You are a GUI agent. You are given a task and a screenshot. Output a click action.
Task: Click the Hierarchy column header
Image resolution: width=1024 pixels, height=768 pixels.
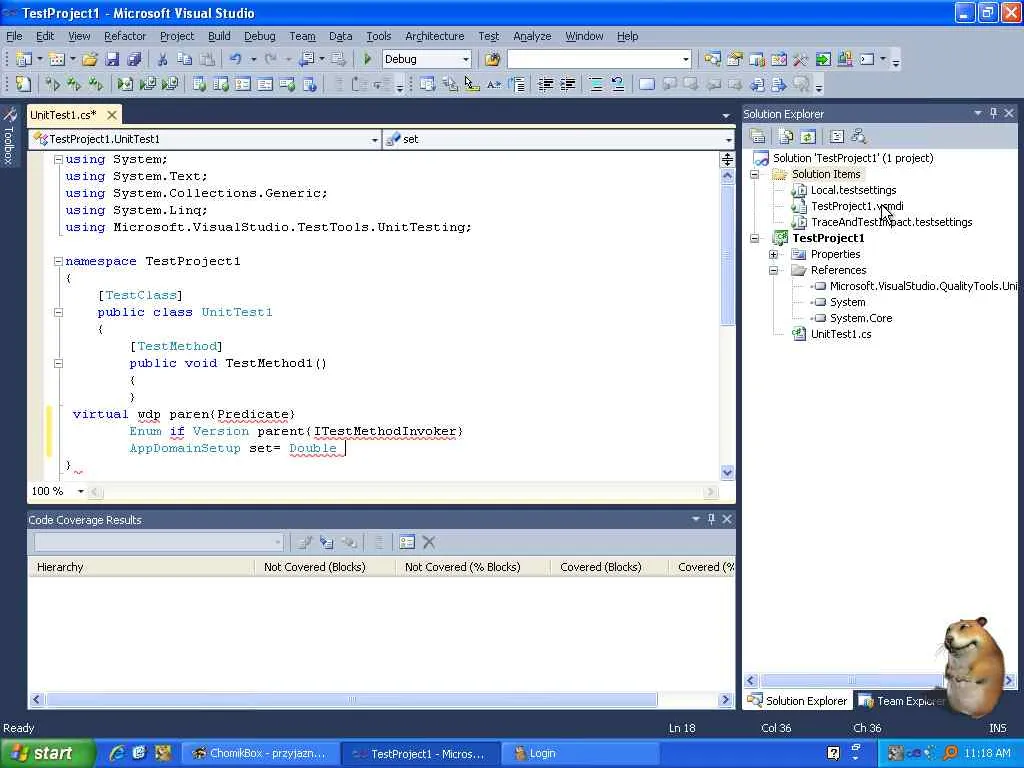click(x=141, y=567)
